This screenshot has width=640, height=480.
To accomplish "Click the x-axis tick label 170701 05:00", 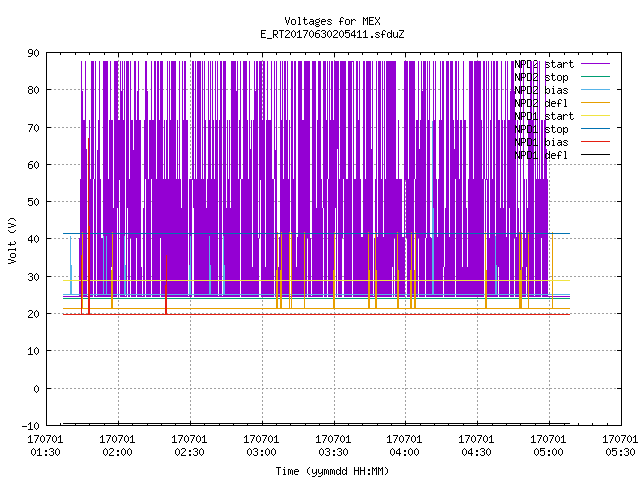I will [x=548, y=446].
